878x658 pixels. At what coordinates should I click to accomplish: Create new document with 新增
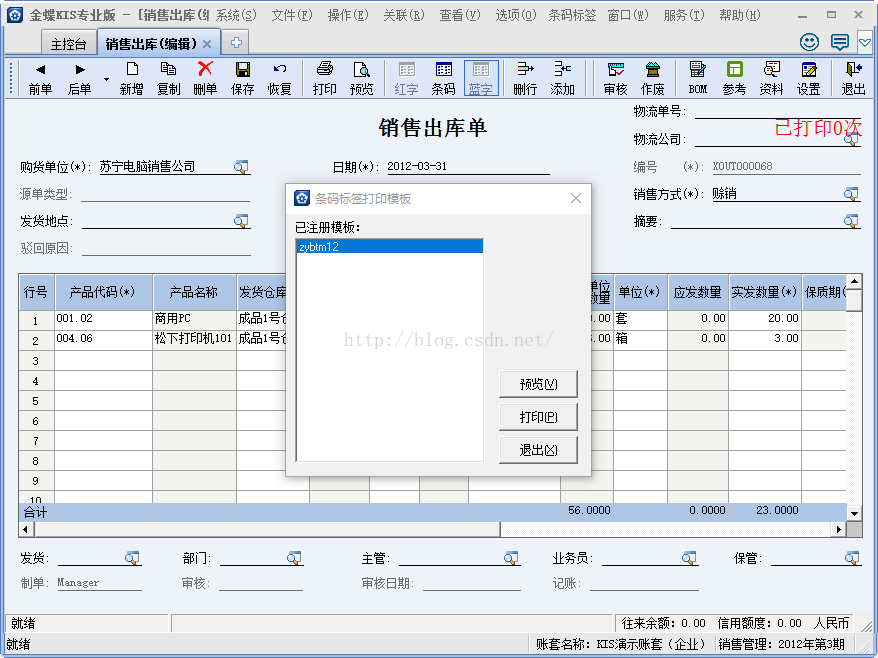[x=132, y=78]
